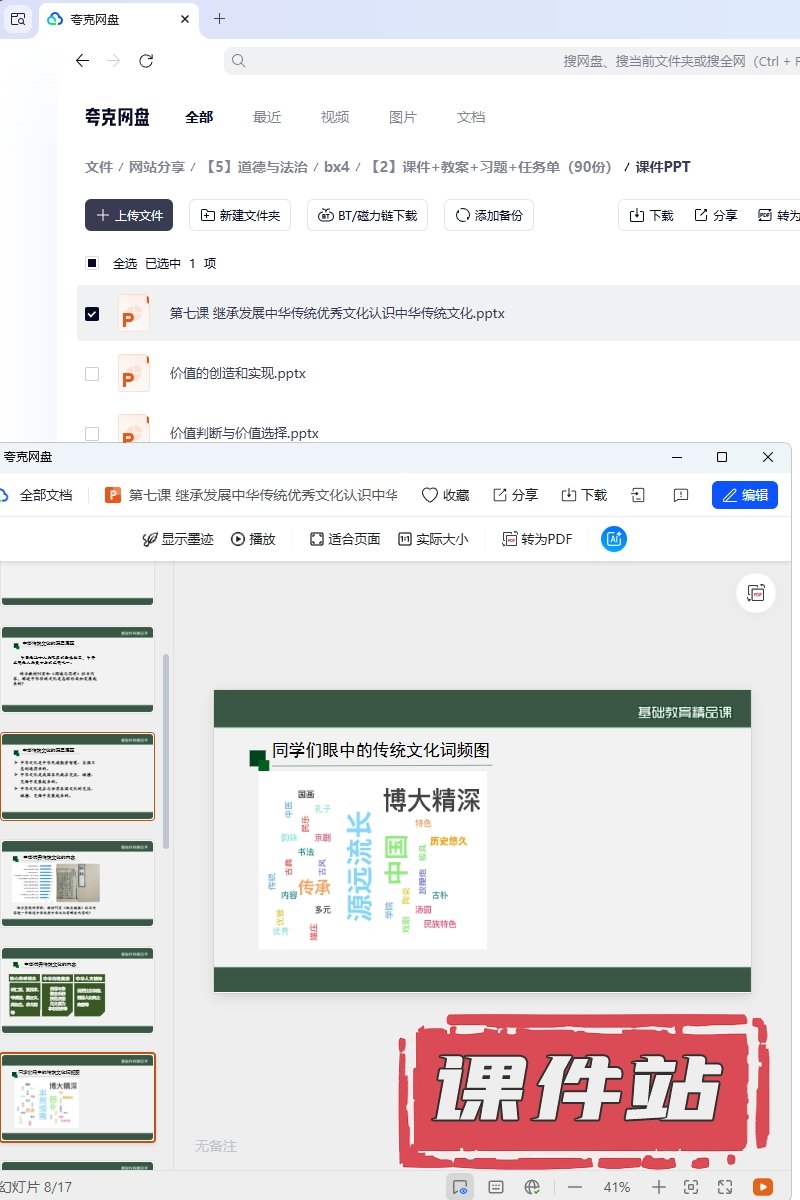Image resolution: width=800 pixels, height=1200 pixels.
Task: Open the 图片 tab
Action: 403,117
